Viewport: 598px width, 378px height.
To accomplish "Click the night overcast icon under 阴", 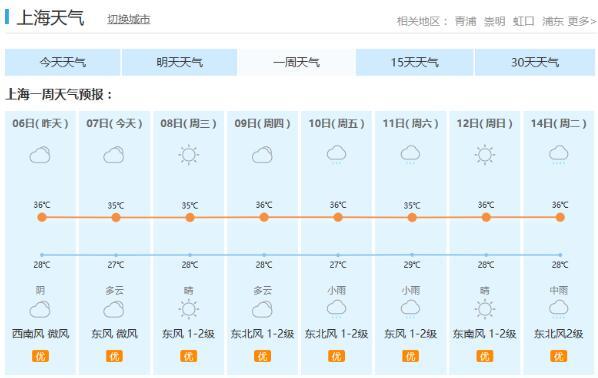I will (x=40, y=309).
